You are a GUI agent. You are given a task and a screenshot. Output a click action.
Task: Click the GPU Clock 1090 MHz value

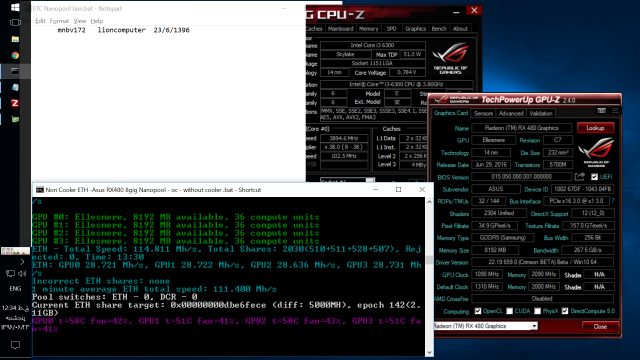click(x=487, y=274)
